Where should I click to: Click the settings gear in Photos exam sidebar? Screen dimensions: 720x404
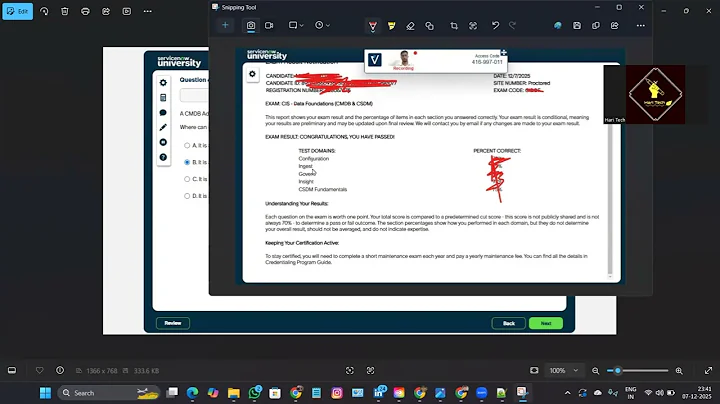[x=163, y=83]
